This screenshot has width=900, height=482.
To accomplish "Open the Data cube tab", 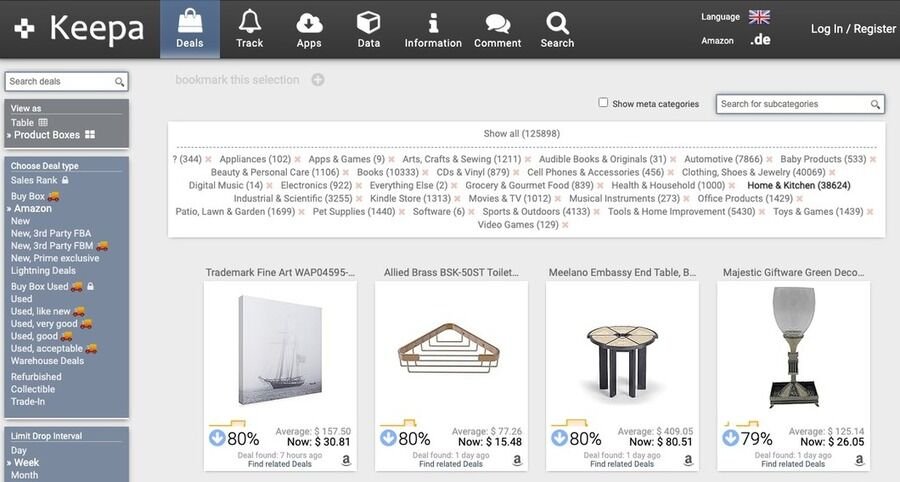I will click(368, 29).
